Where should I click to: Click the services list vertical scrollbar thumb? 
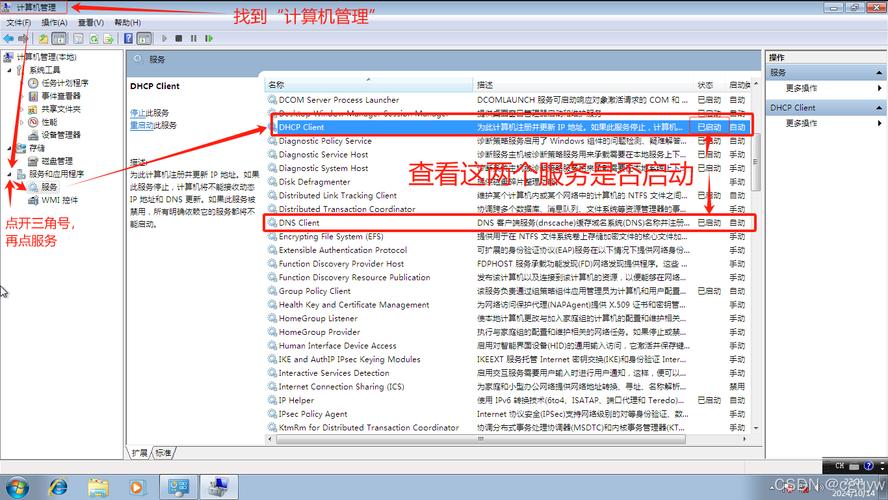pyautogui.click(x=755, y=161)
